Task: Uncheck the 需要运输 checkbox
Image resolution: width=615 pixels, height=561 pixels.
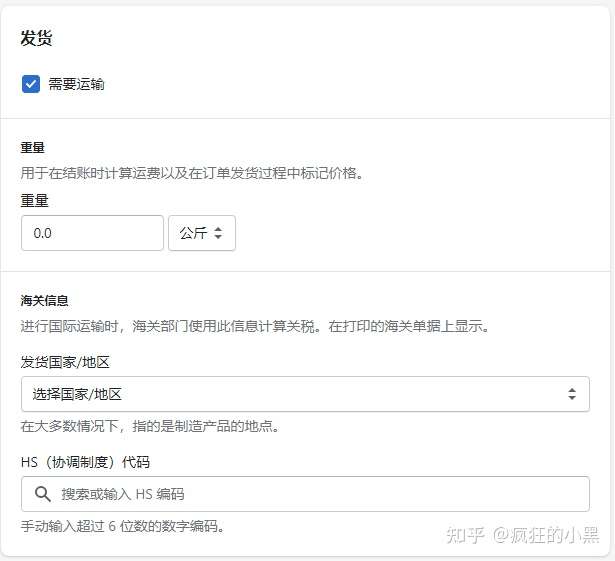Action: [31, 84]
